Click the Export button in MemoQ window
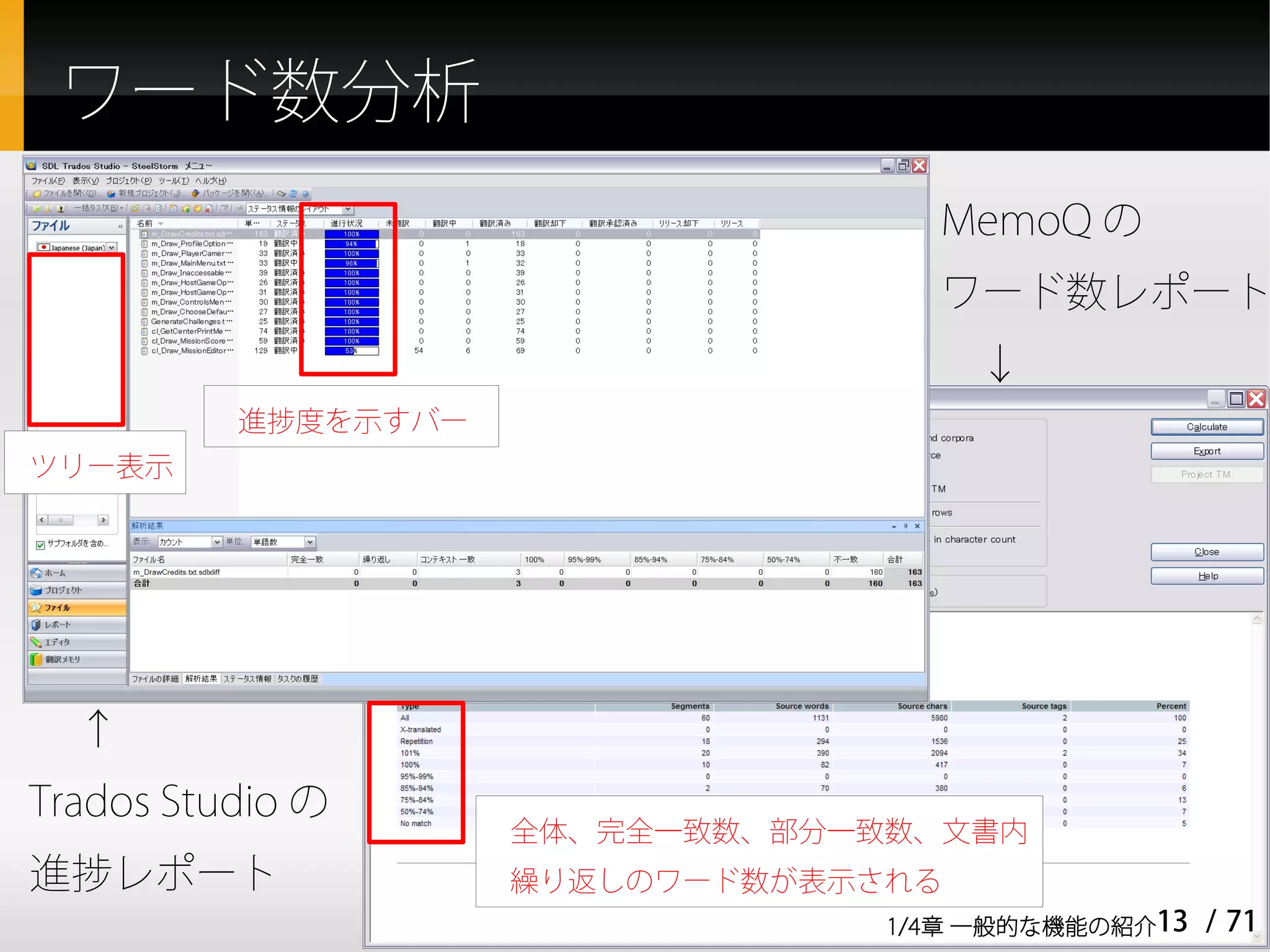Viewport: 1270px width, 952px height. point(1207,451)
